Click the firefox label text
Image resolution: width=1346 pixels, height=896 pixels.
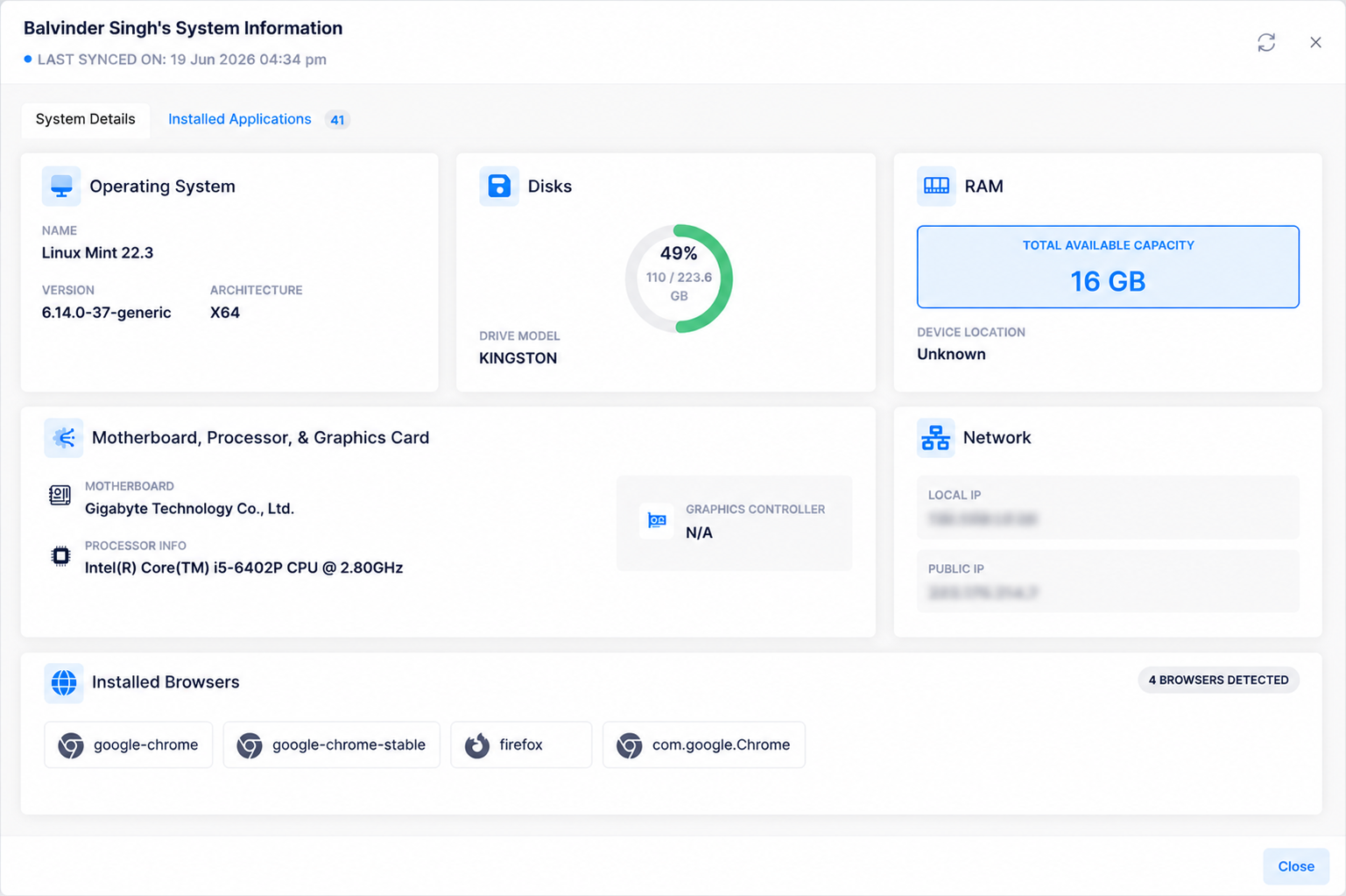point(521,744)
